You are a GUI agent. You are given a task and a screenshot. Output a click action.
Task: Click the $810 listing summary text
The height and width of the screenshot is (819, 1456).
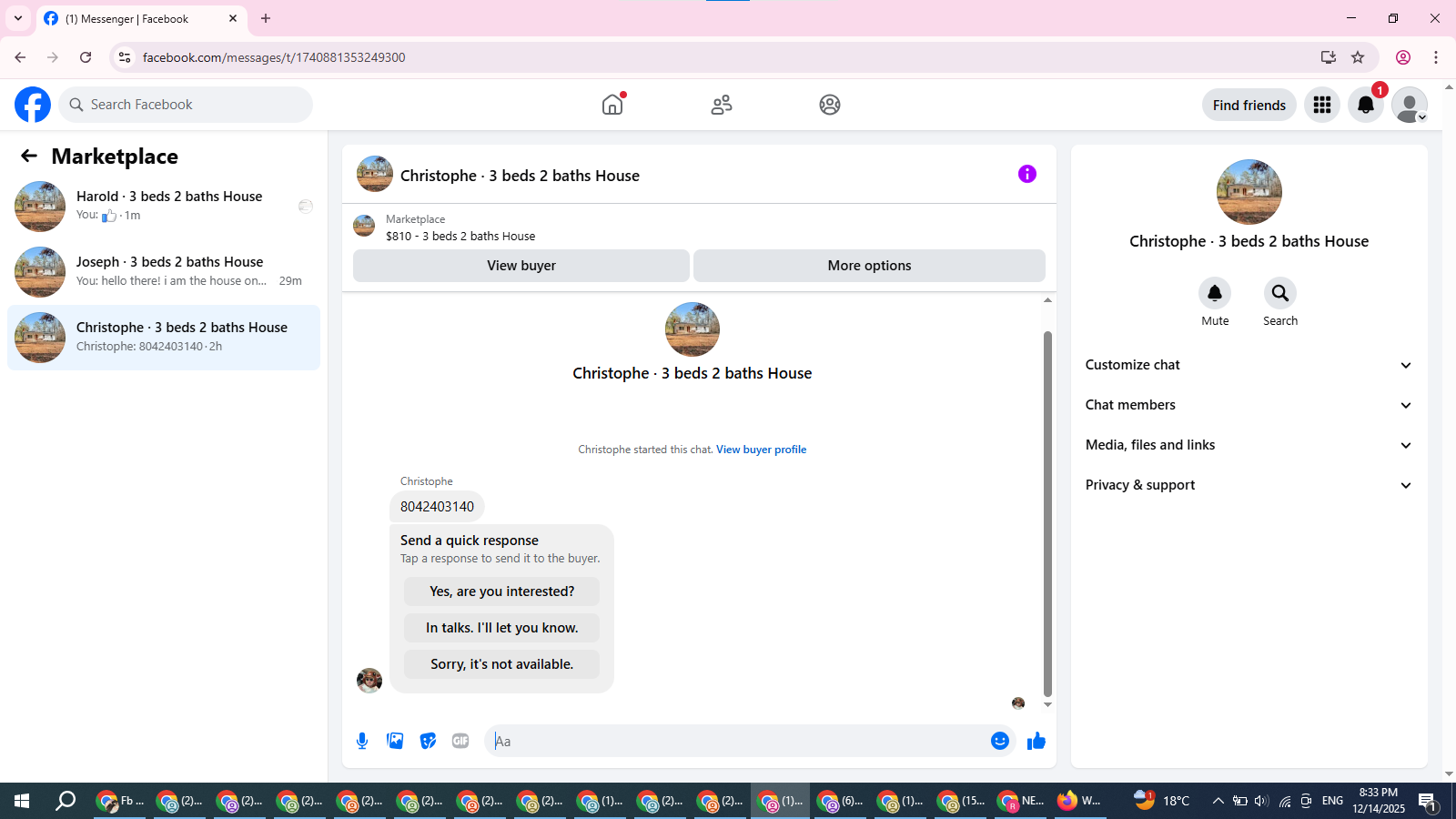click(x=460, y=236)
